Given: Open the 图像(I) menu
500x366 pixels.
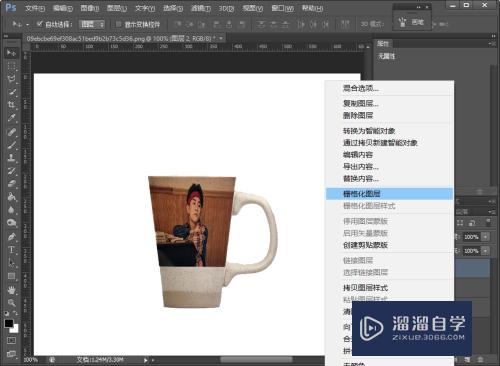Looking at the screenshot, I should (x=90, y=8).
